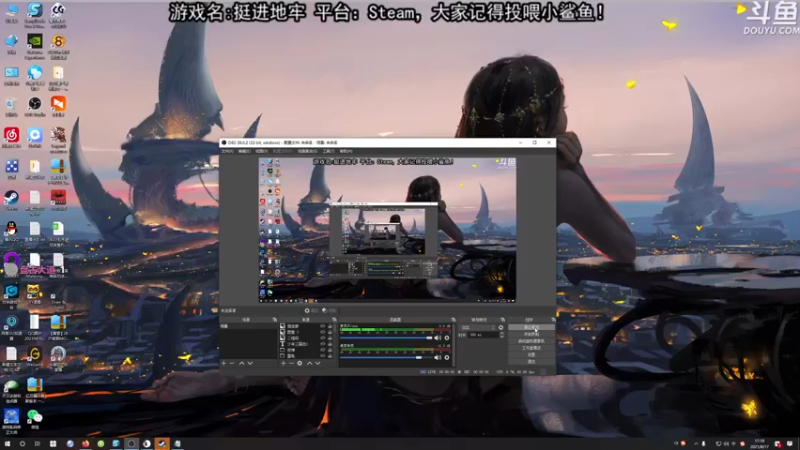Open Scene Collection menu in OBS

pos(307,151)
